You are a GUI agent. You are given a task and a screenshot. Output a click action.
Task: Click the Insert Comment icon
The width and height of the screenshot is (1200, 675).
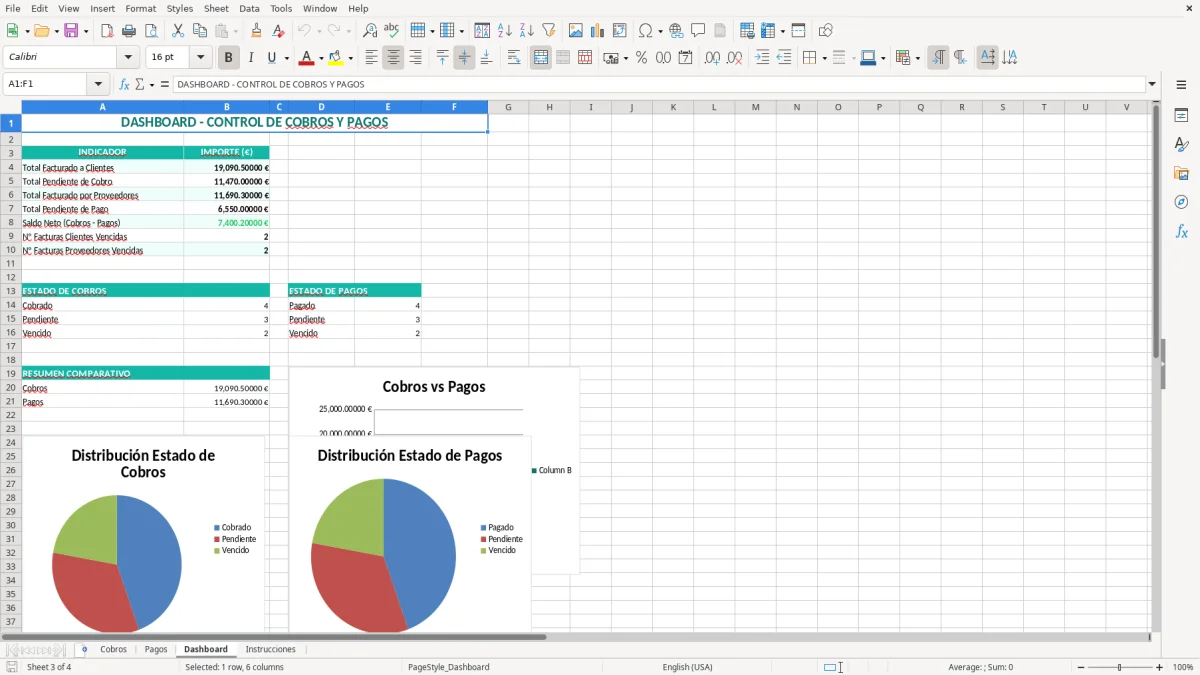click(698, 31)
